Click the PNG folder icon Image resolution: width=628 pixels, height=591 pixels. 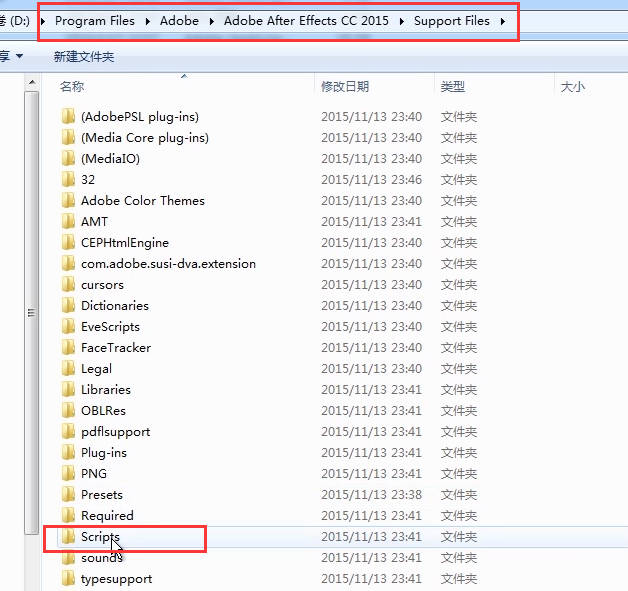click(68, 473)
